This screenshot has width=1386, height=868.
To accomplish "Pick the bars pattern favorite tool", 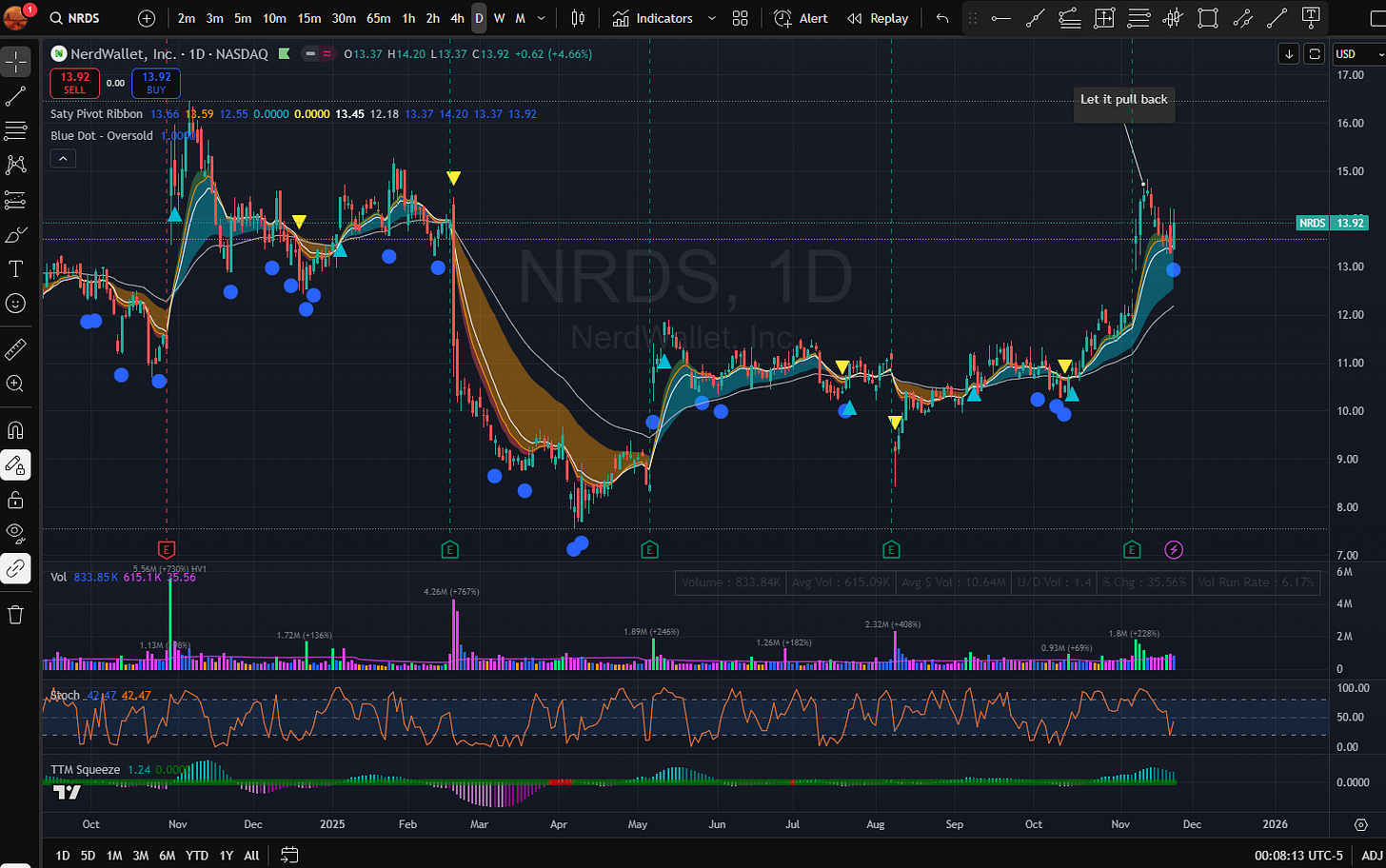I will [x=1173, y=18].
